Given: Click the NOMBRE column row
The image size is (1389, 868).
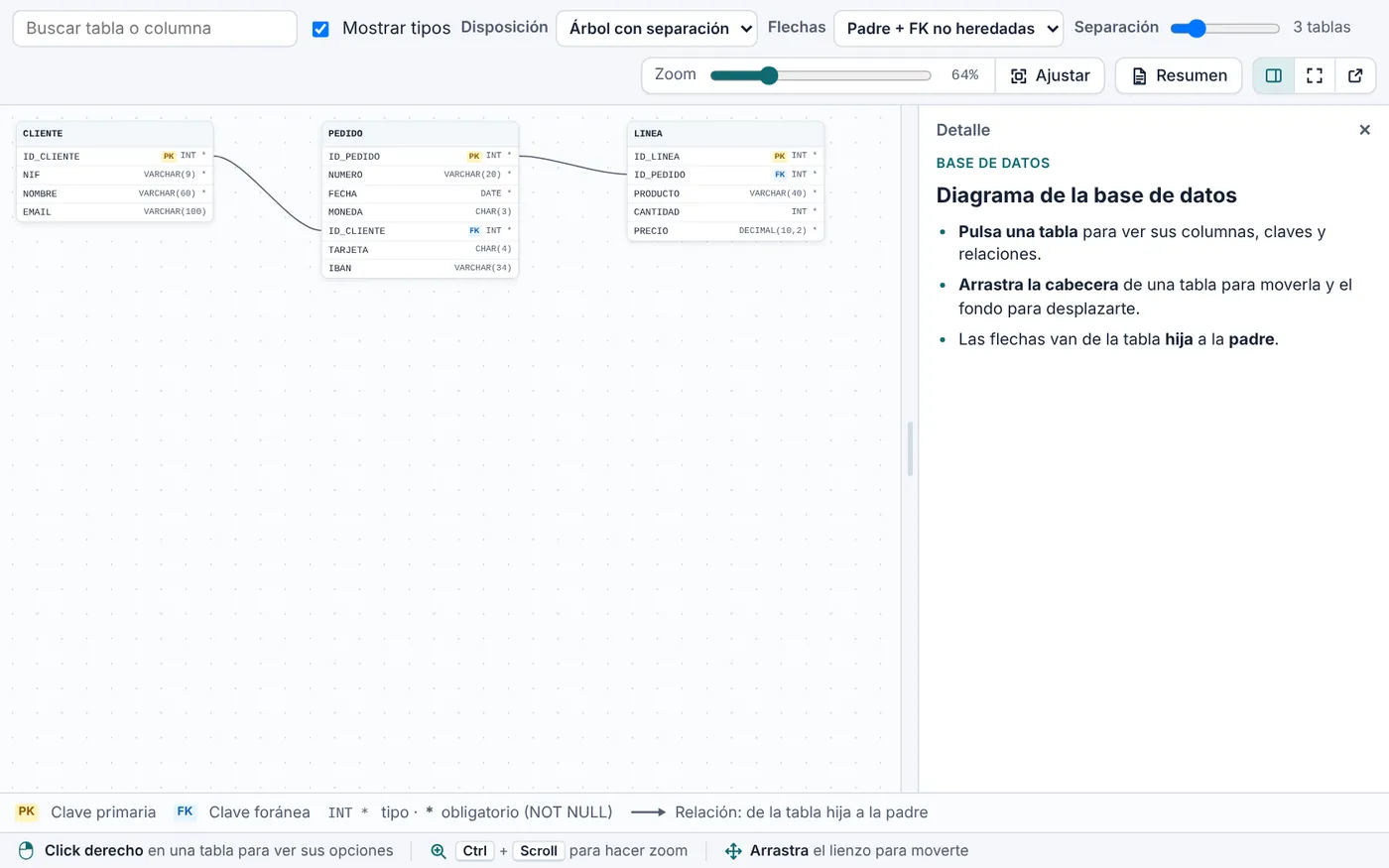Looking at the screenshot, I should click(x=115, y=193).
